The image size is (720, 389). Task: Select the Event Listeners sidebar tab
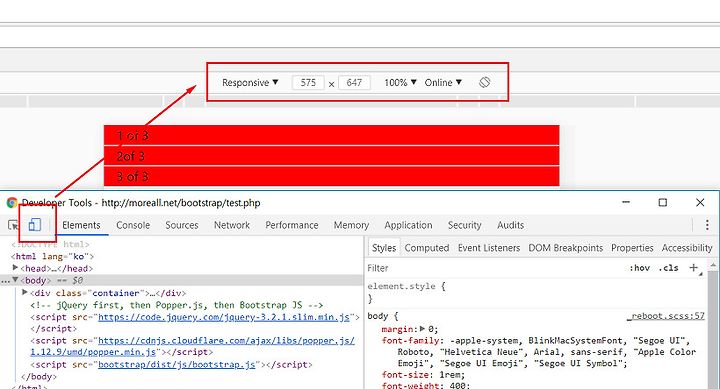pyautogui.click(x=489, y=248)
